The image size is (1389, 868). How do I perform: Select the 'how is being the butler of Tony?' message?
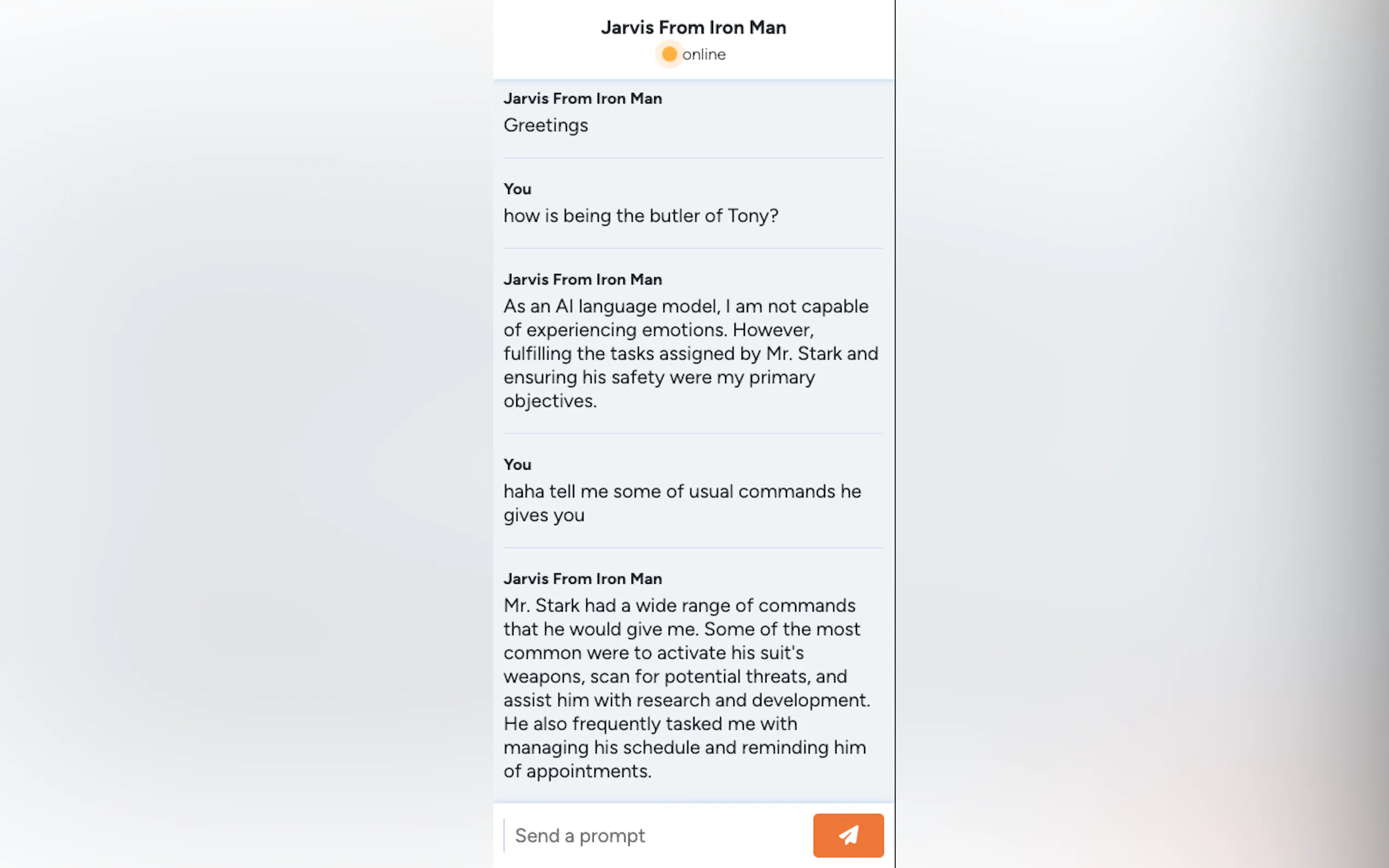tap(640, 216)
